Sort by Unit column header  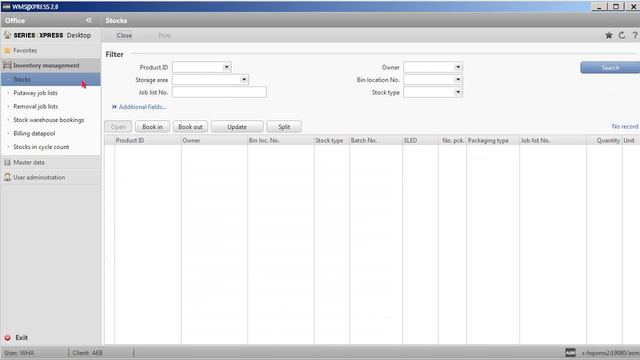[631, 140]
